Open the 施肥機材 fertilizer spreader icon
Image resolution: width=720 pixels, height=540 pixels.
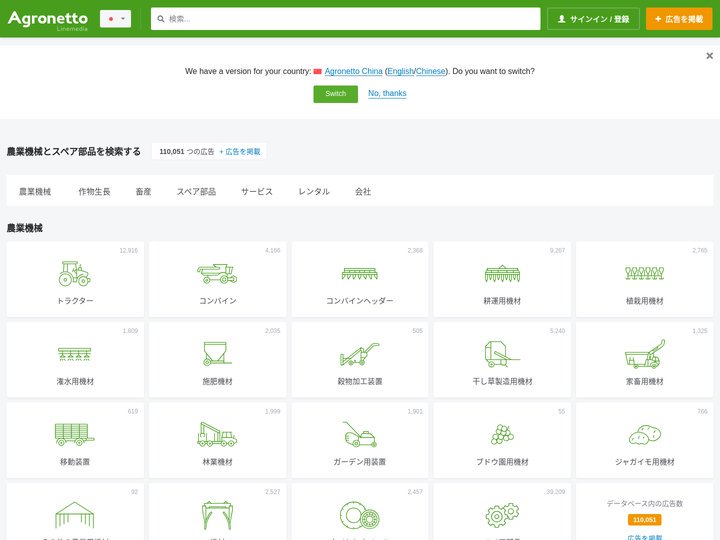pyautogui.click(x=217, y=353)
